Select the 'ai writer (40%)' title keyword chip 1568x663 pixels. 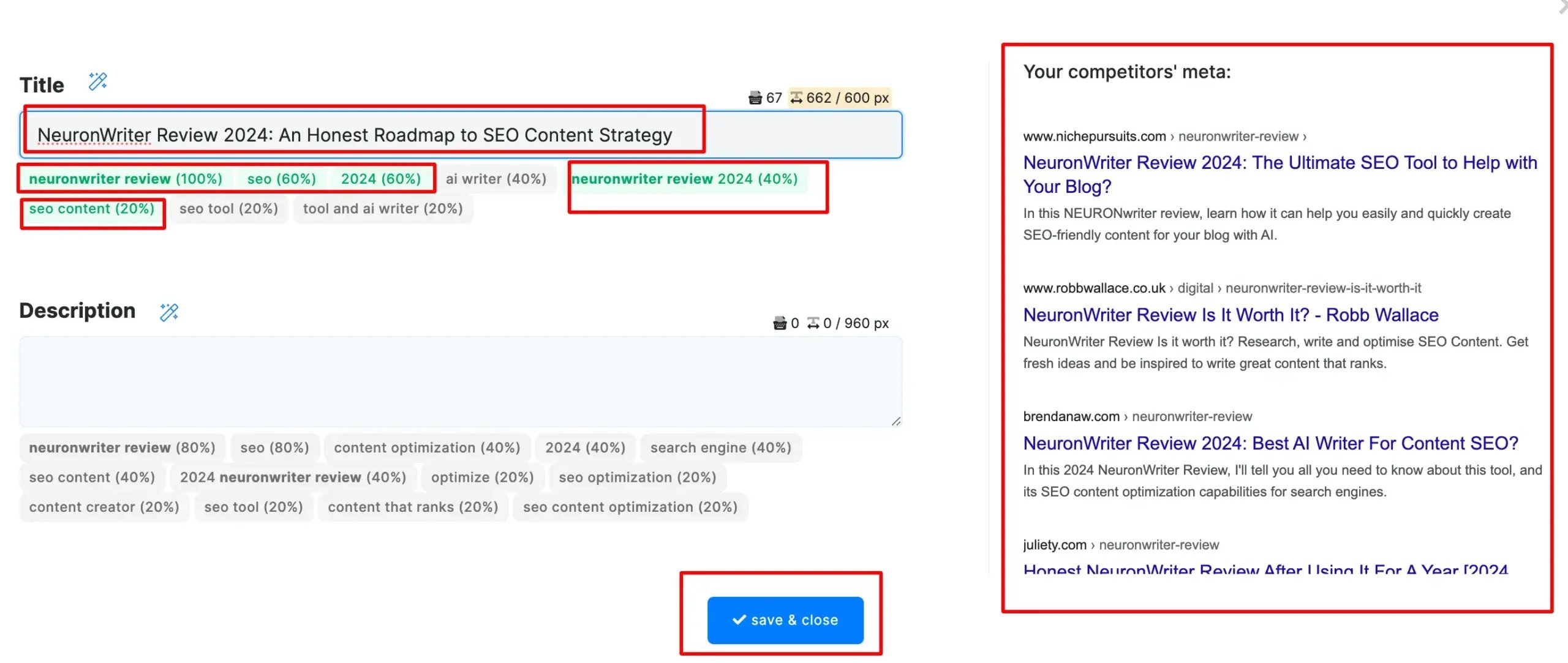(496, 179)
